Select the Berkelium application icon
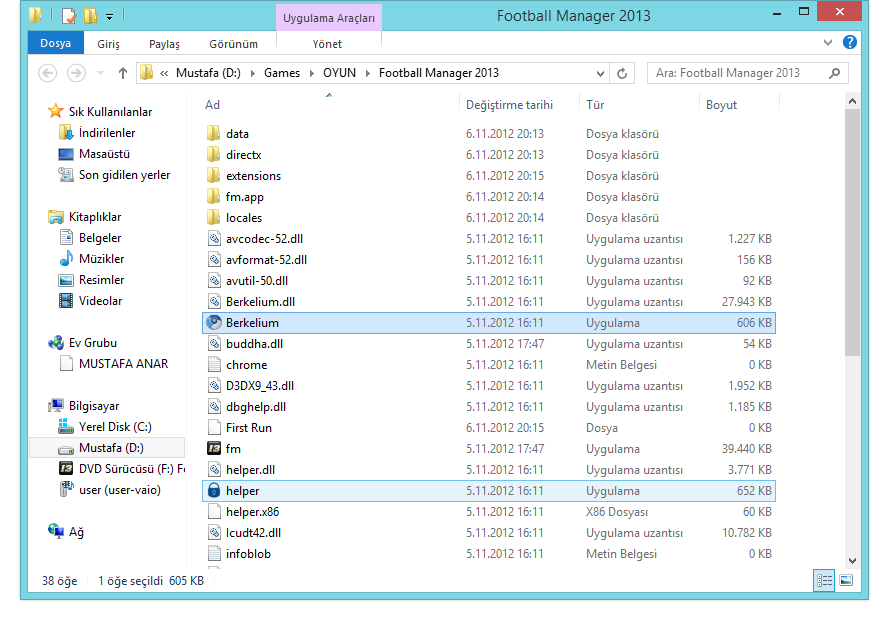The height and width of the screenshot is (620, 889). [214, 322]
